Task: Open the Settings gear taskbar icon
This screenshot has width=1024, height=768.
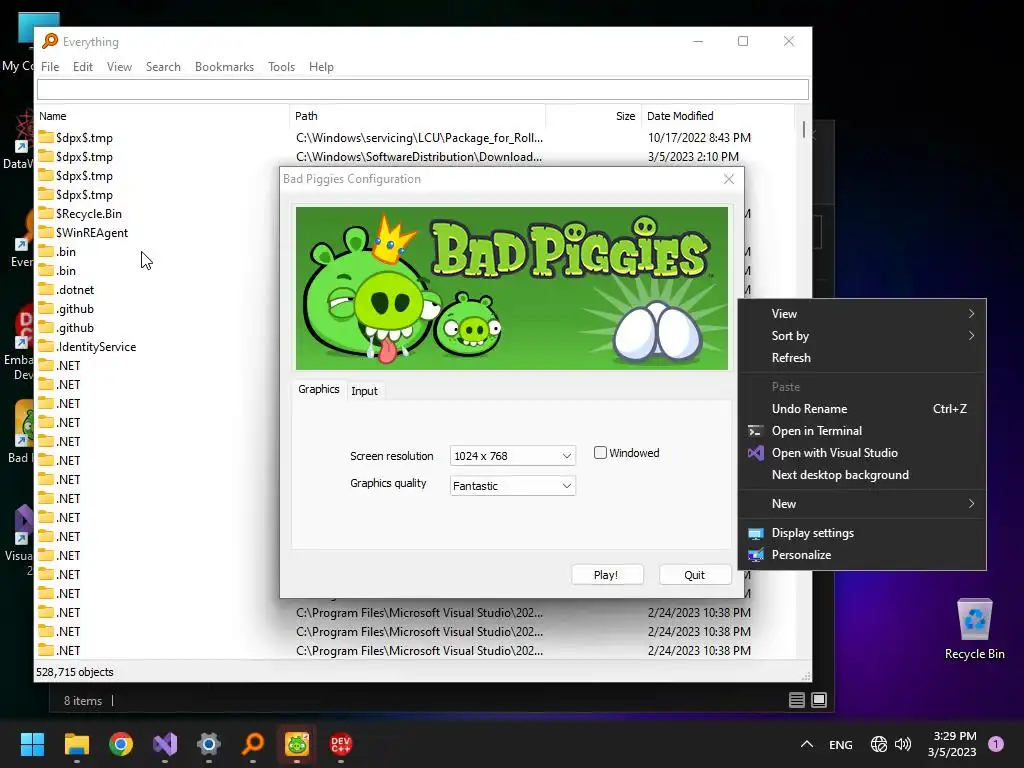Action: [x=209, y=744]
